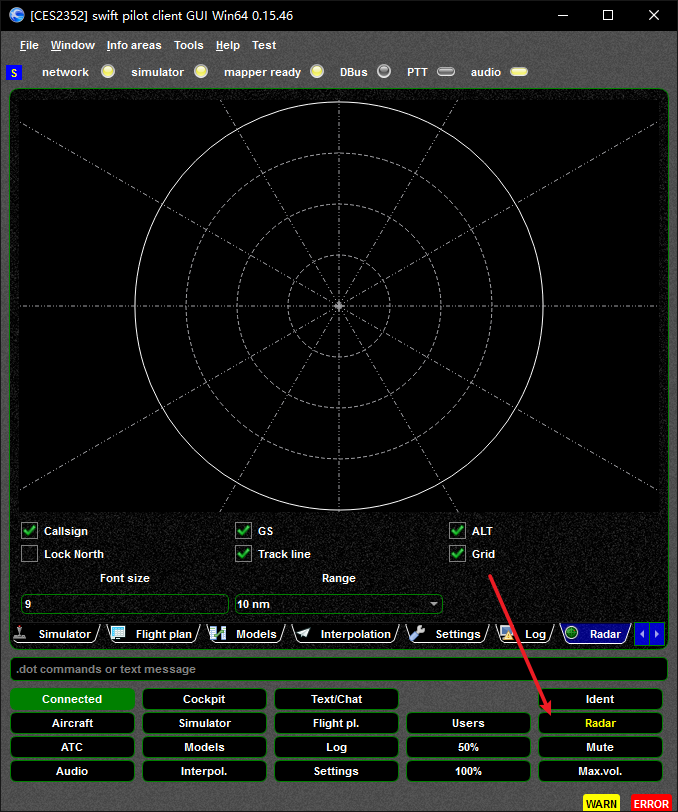678x812 pixels.
Task: Enable the Lock North checkbox
Action: tap(30, 554)
